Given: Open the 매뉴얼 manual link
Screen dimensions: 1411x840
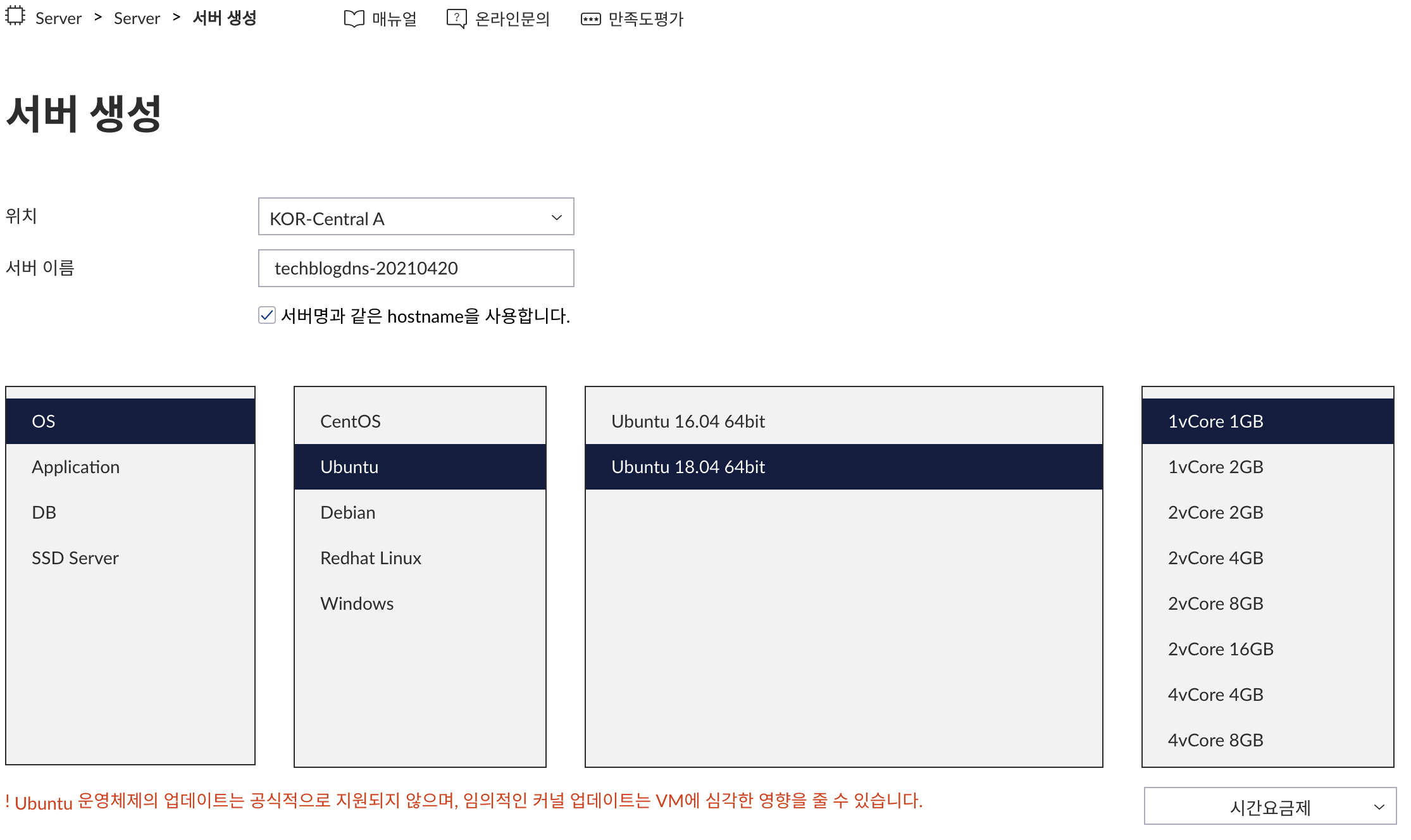Looking at the screenshot, I should pyautogui.click(x=394, y=19).
